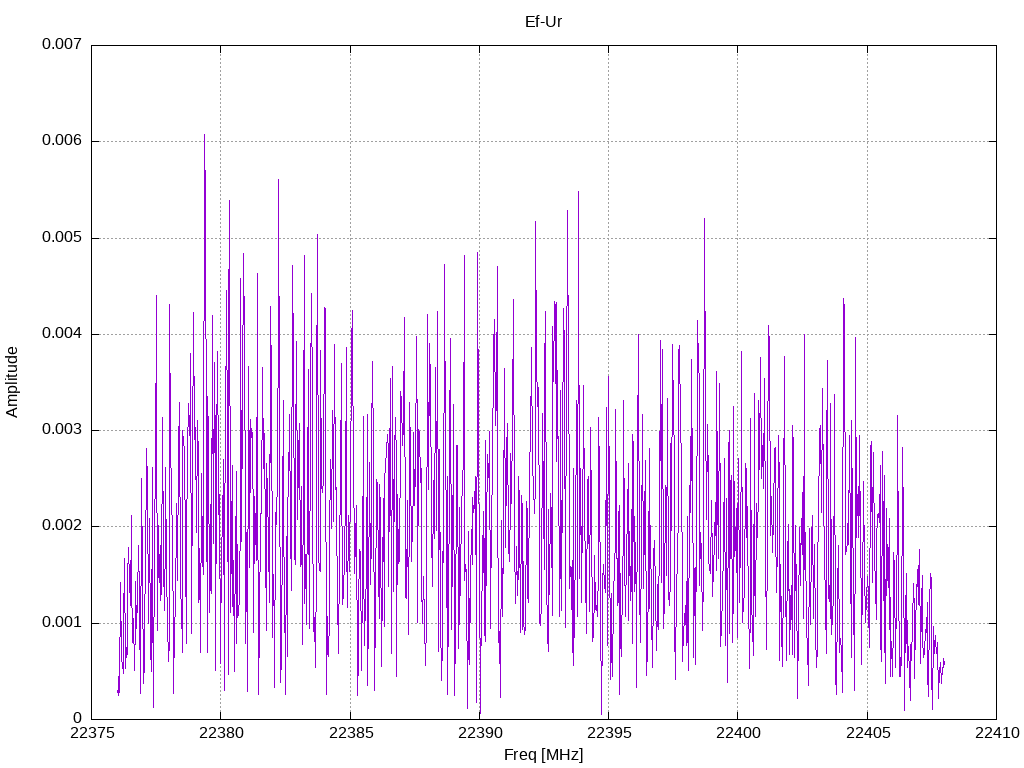Click the x-axis tick label 22390
The width and height of the screenshot is (1024, 768).
point(480,733)
